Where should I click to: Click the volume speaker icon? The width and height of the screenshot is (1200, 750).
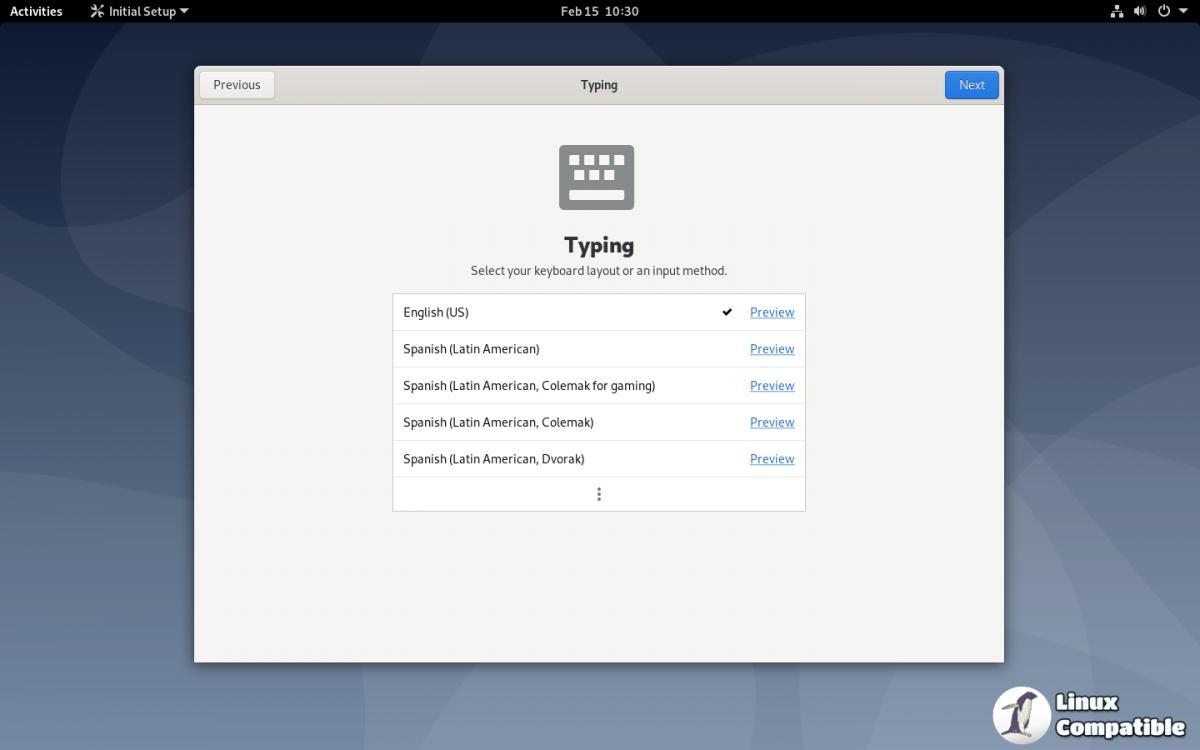[x=1140, y=12]
